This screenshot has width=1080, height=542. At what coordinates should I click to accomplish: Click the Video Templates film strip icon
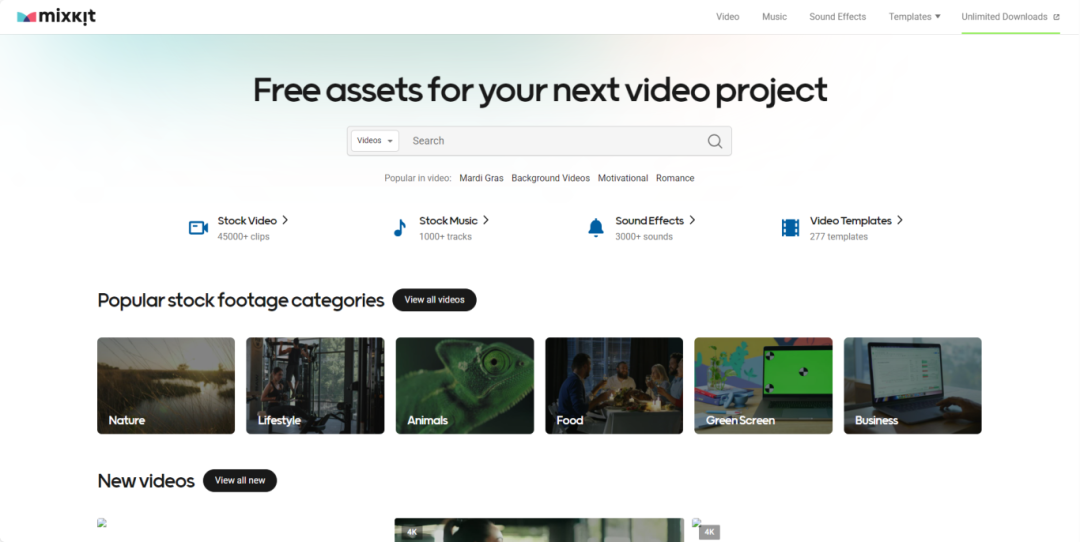click(791, 228)
